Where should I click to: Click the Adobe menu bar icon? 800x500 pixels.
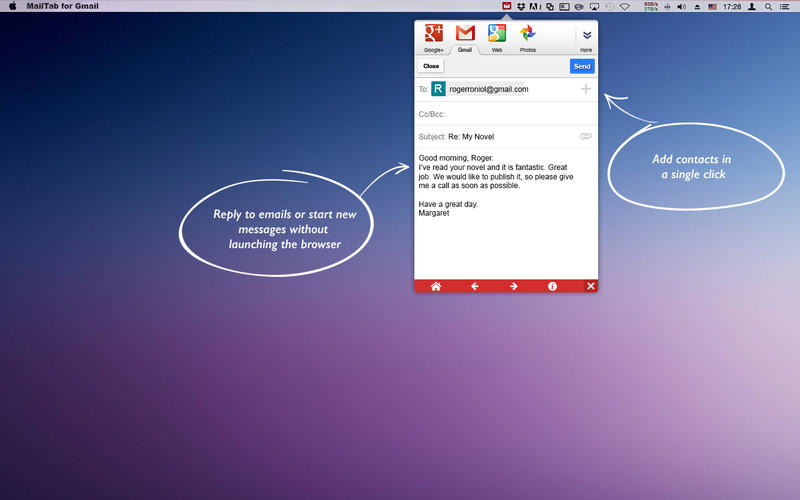[x=535, y=7]
